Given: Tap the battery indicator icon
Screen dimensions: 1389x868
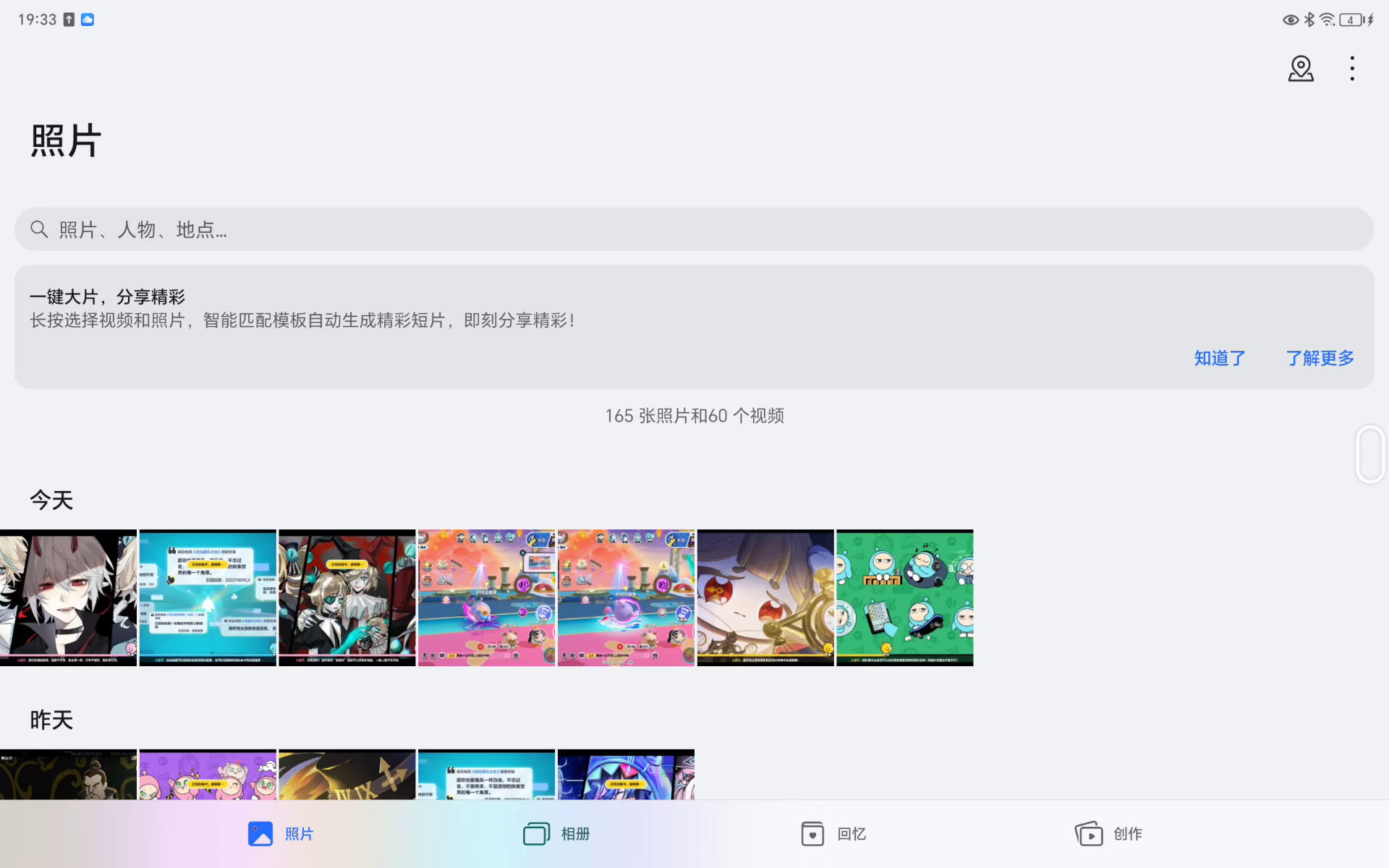Looking at the screenshot, I should pyautogui.click(x=1351, y=20).
